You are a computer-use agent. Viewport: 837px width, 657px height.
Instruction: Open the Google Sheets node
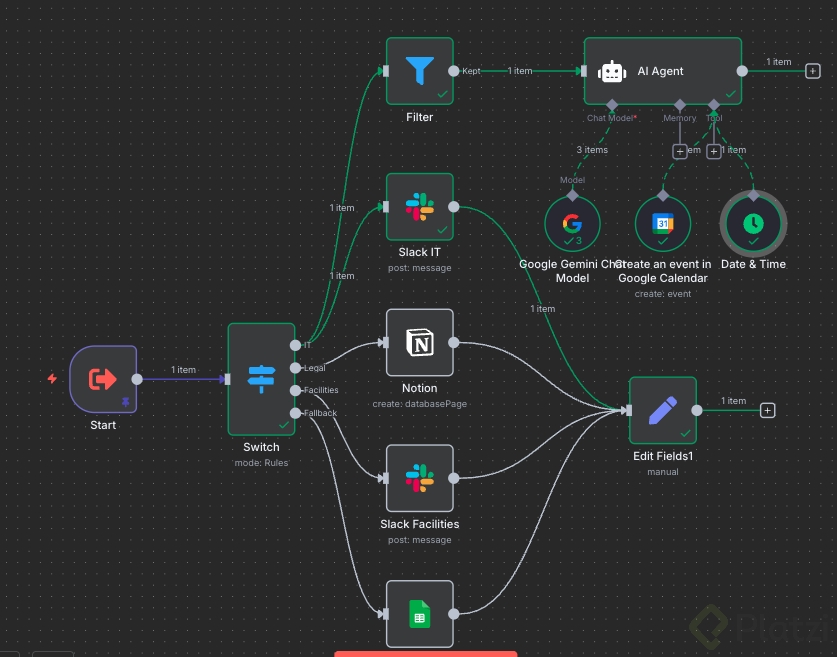coord(420,614)
